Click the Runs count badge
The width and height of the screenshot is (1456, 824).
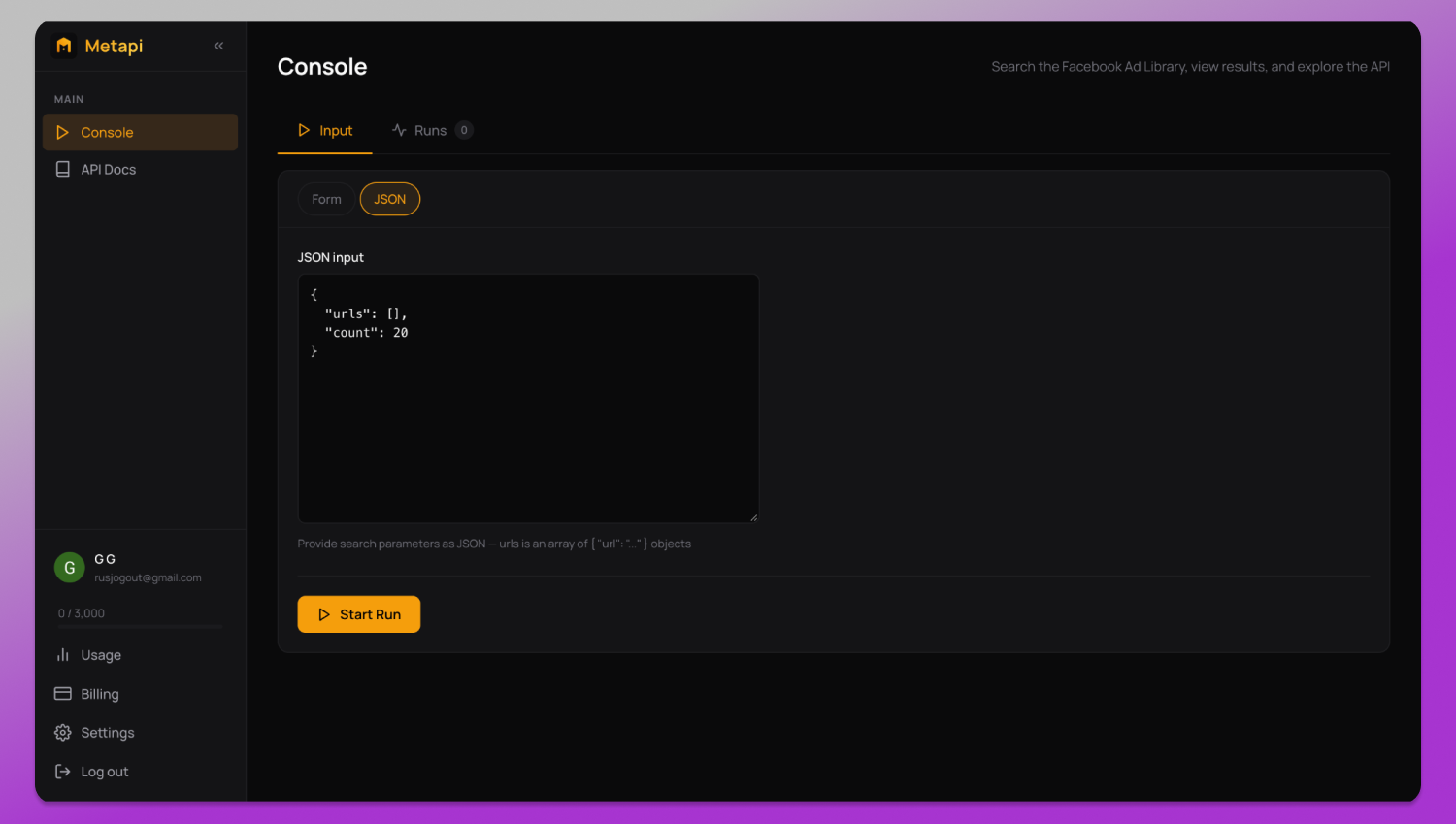(464, 130)
